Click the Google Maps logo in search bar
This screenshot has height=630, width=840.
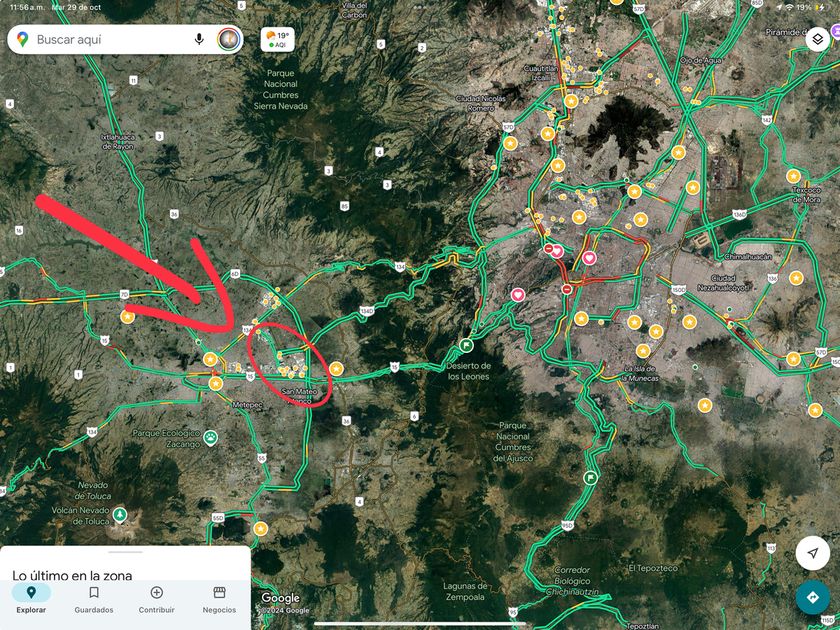coord(22,39)
